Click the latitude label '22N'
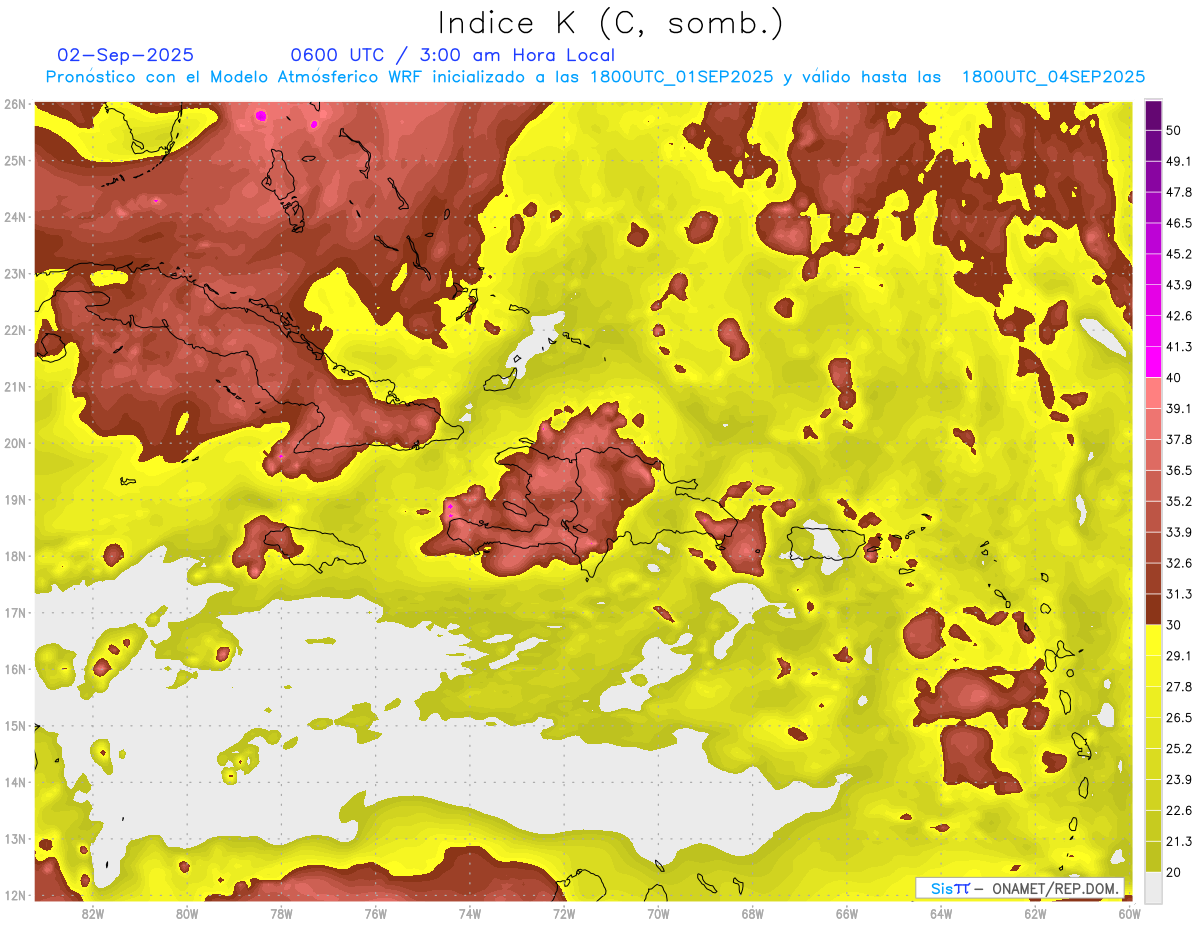Image resolution: width=1200 pixels, height=927 pixels. 15,330
